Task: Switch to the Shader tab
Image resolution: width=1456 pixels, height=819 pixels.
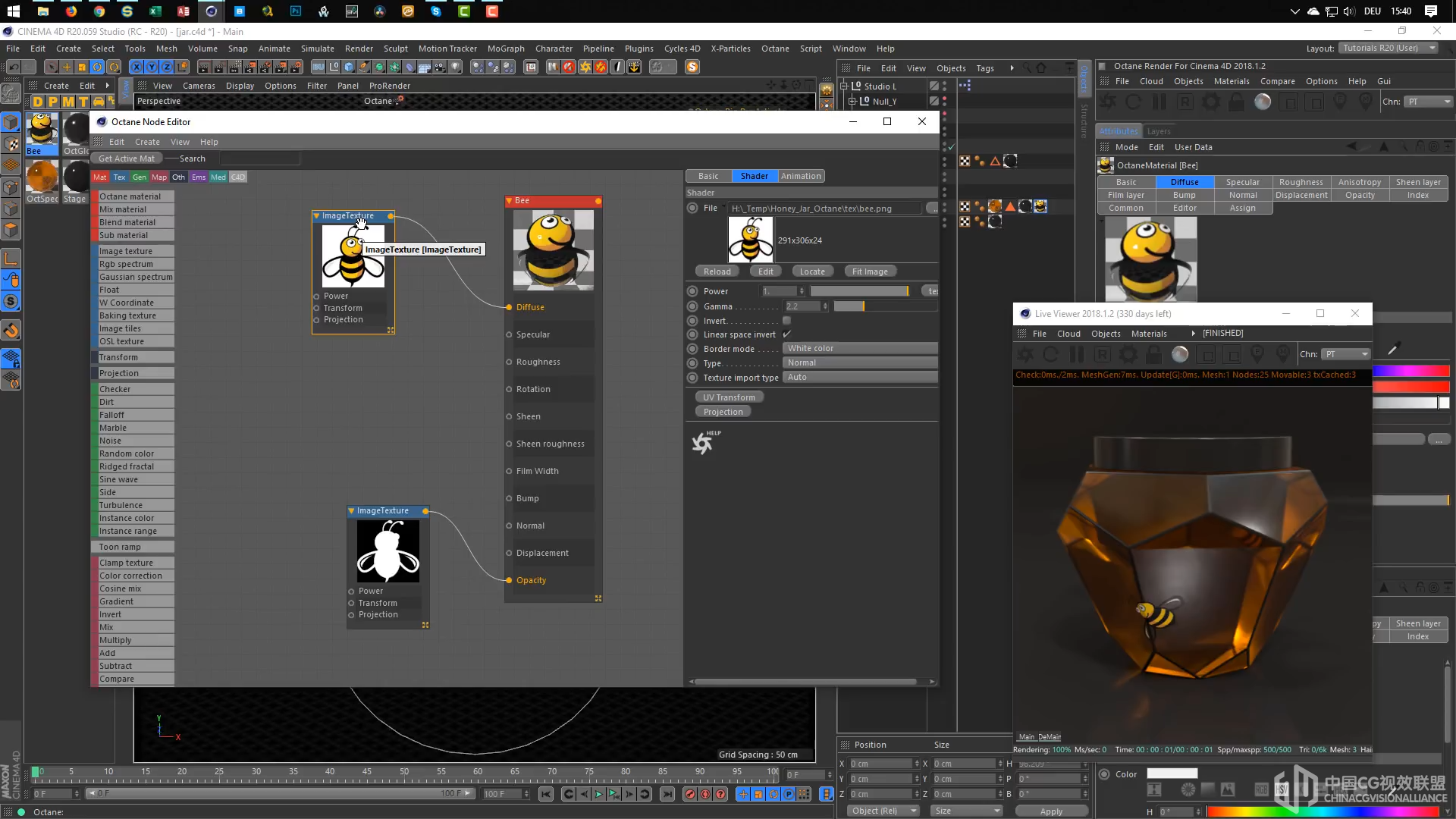Action: coord(754,176)
